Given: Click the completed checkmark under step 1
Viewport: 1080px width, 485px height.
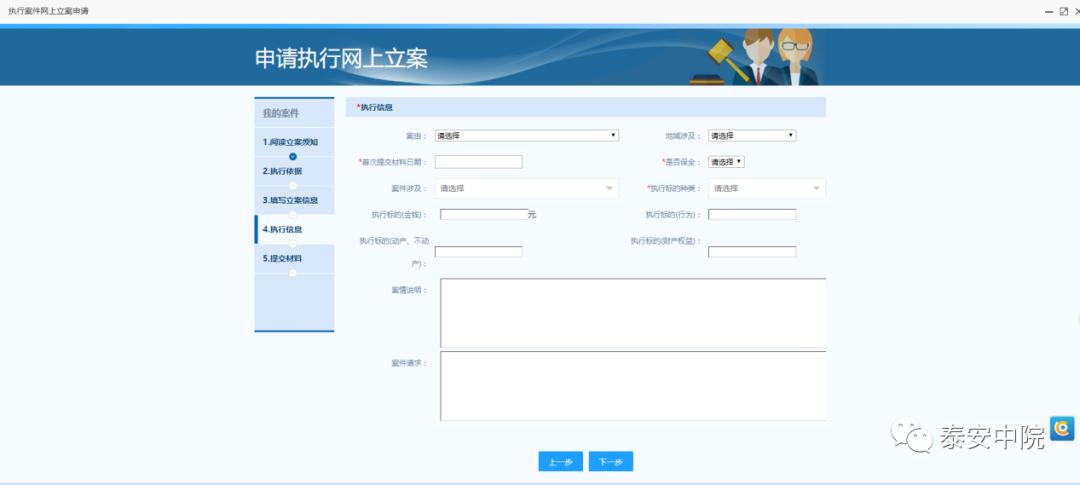Looking at the screenshot, I should [293, 156].
